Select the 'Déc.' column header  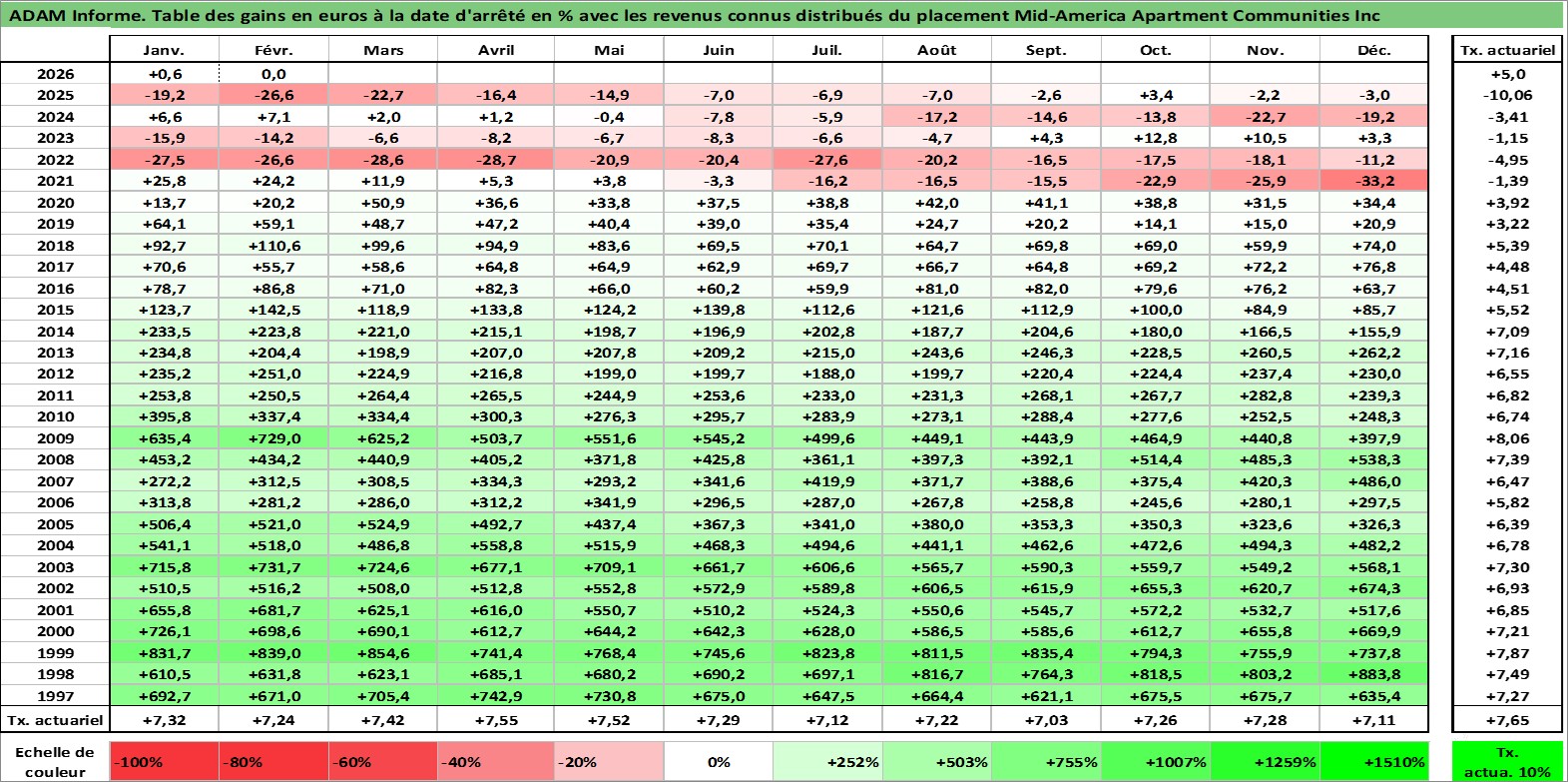click(1374, 50)
